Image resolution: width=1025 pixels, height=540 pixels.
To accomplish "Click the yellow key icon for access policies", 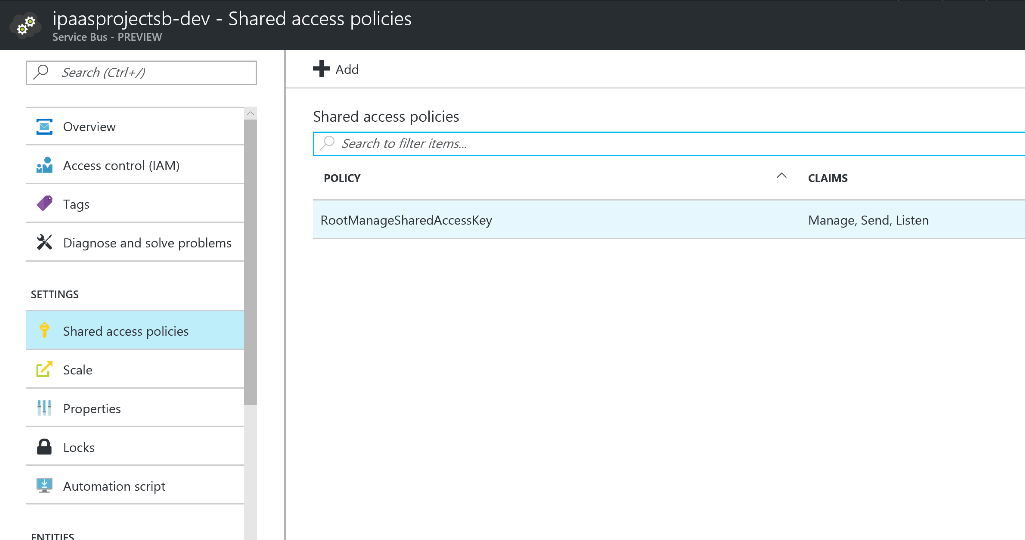I will [44, 331].
